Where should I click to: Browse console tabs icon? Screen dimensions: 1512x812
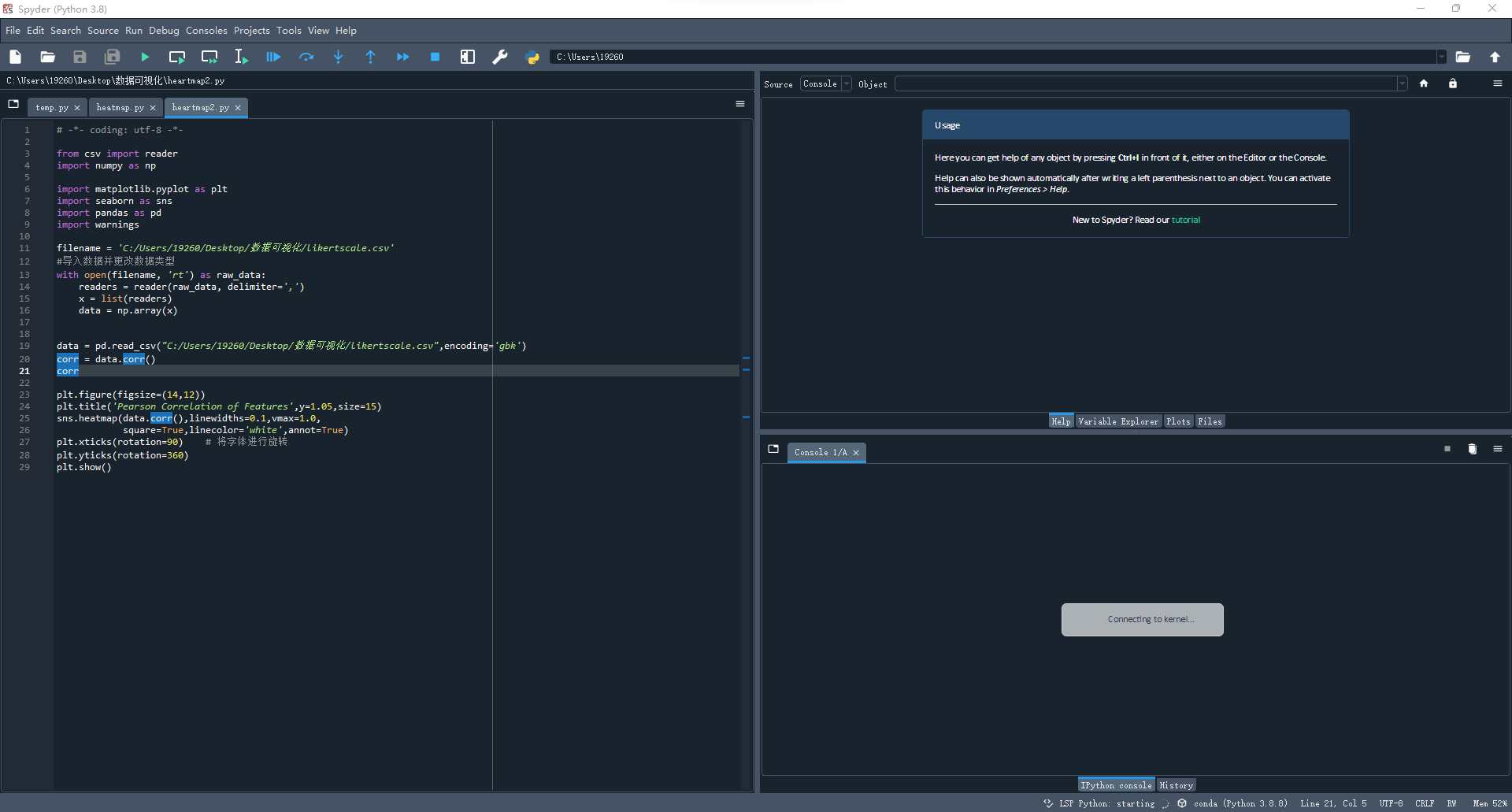[x=773, y=449]
